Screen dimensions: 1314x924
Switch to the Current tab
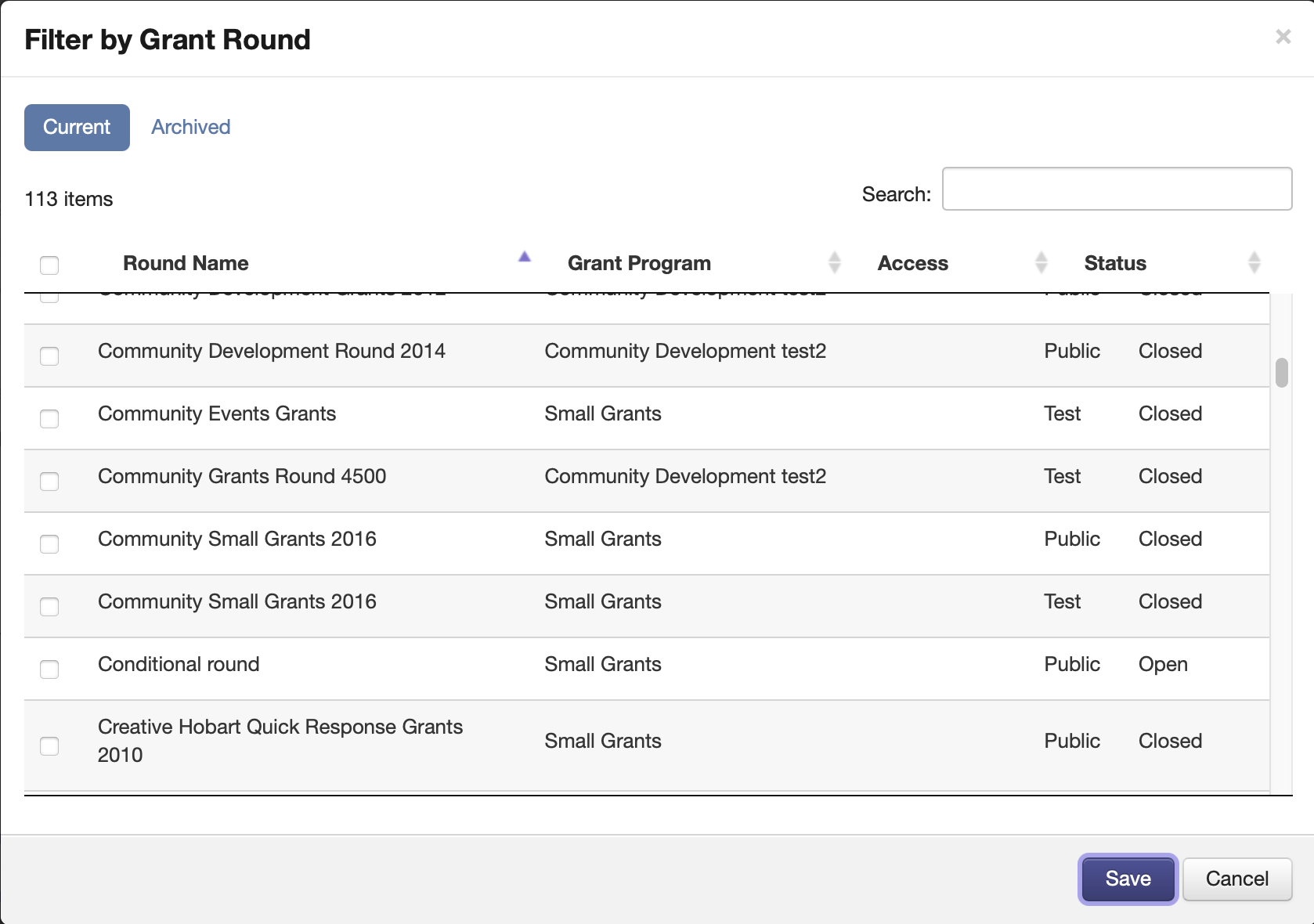[x=77, y=128]
